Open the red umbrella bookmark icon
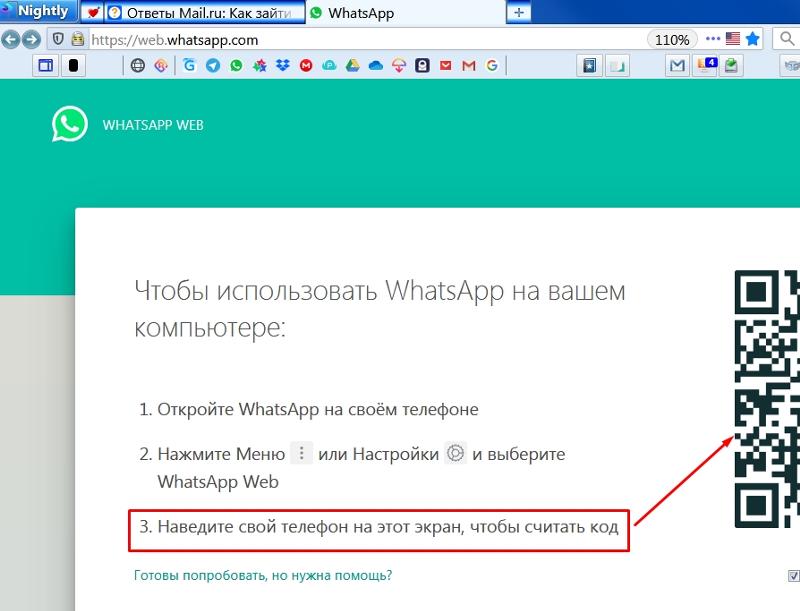The height and width of the screenshot is (611, 800). tap(399, 65)
